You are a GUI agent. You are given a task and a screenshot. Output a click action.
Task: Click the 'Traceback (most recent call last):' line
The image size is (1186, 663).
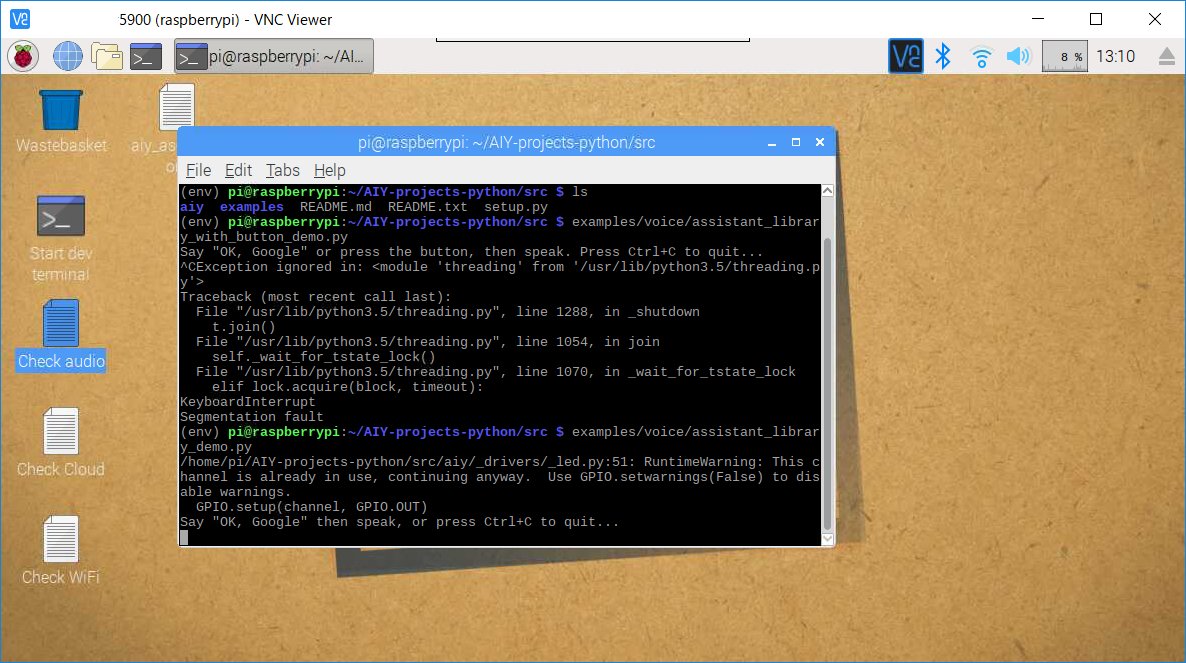pos(315,296)
